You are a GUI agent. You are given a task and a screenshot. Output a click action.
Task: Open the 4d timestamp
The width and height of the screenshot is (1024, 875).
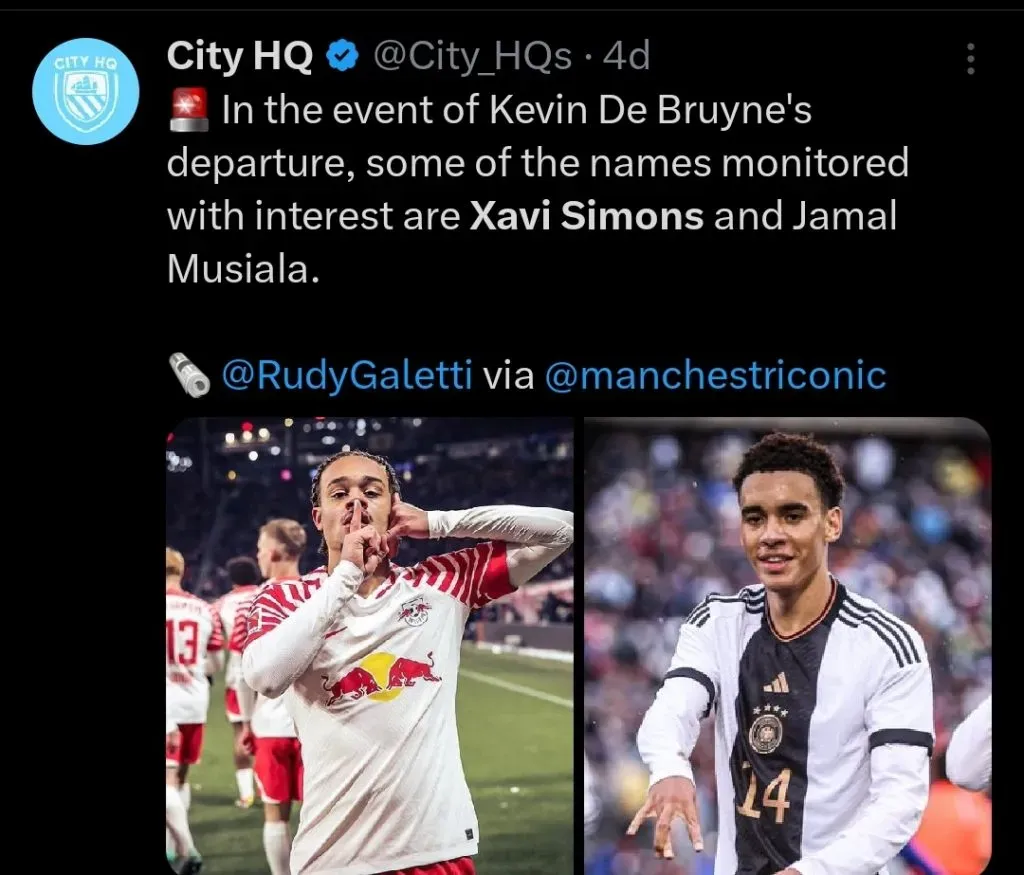(626, 56)
